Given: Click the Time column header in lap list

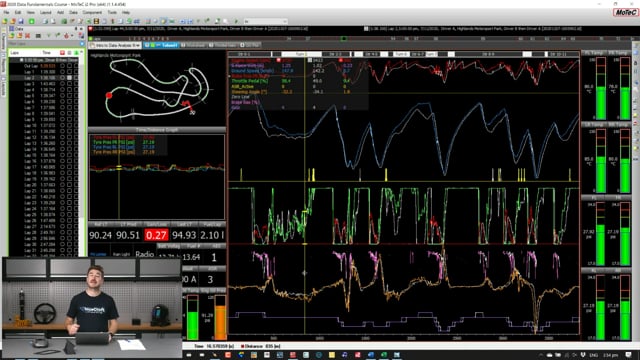Looking at the screenshot, I should (x=47, y=53).
